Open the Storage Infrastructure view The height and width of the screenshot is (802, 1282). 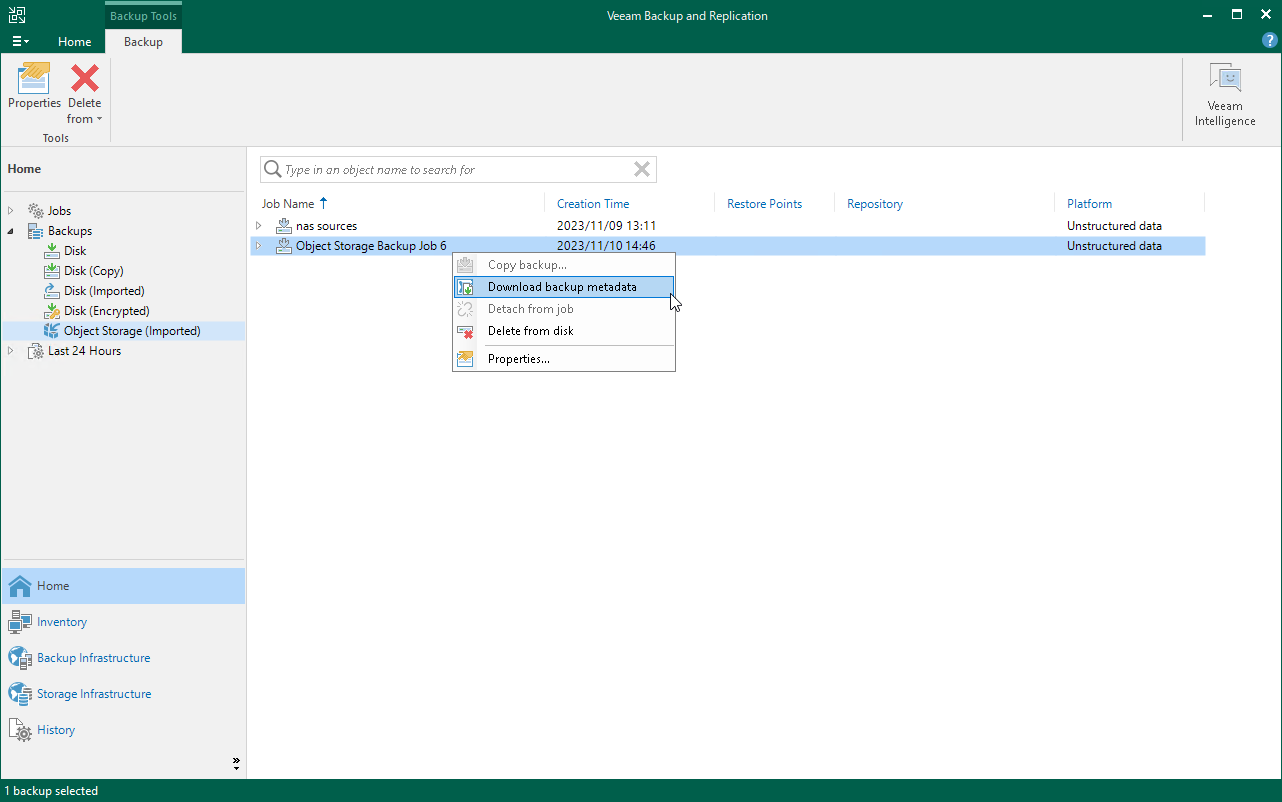coord(94,693)
